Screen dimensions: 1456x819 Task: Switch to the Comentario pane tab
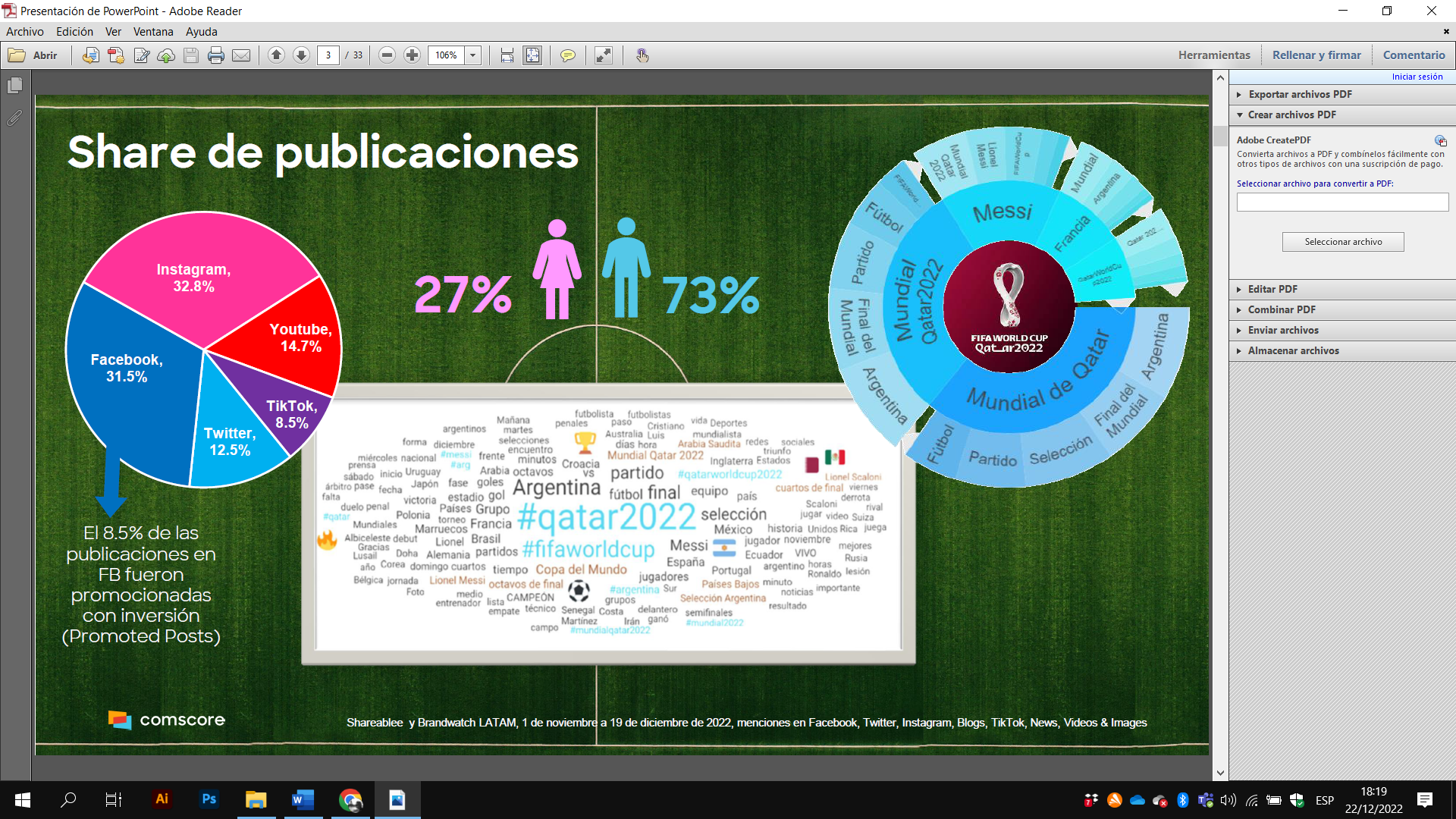click(1414, 55)
